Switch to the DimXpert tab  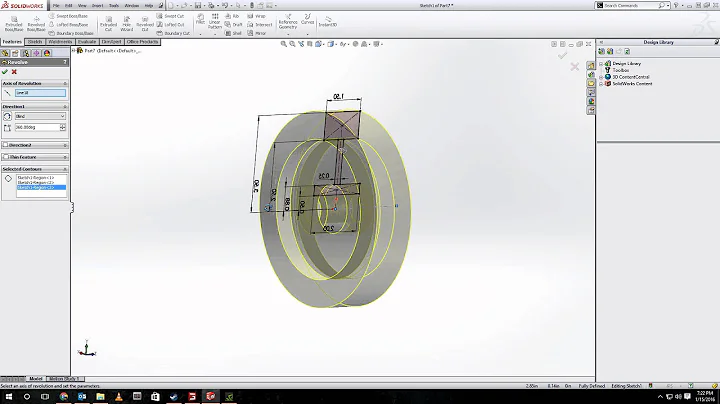(112, 42)
